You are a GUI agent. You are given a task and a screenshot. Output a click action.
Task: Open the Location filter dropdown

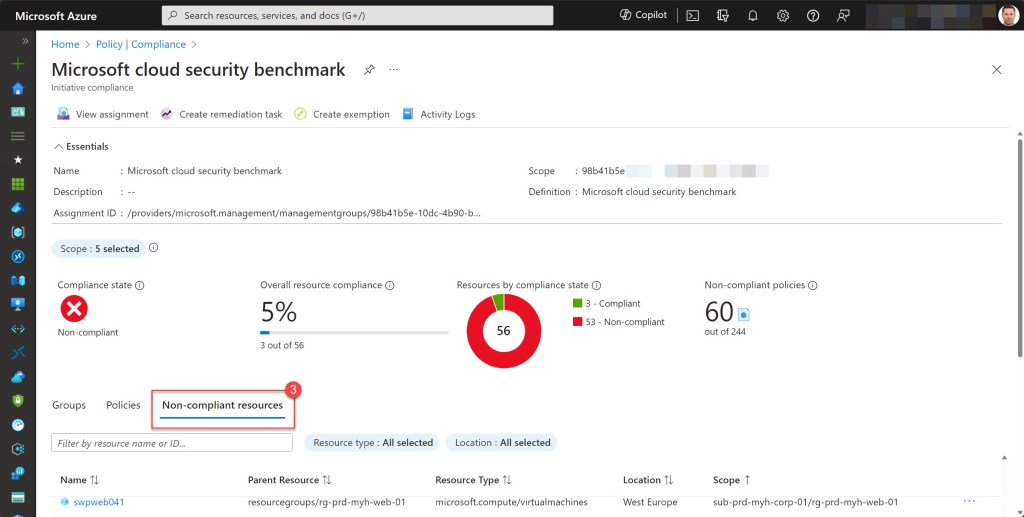pos(502,442)
